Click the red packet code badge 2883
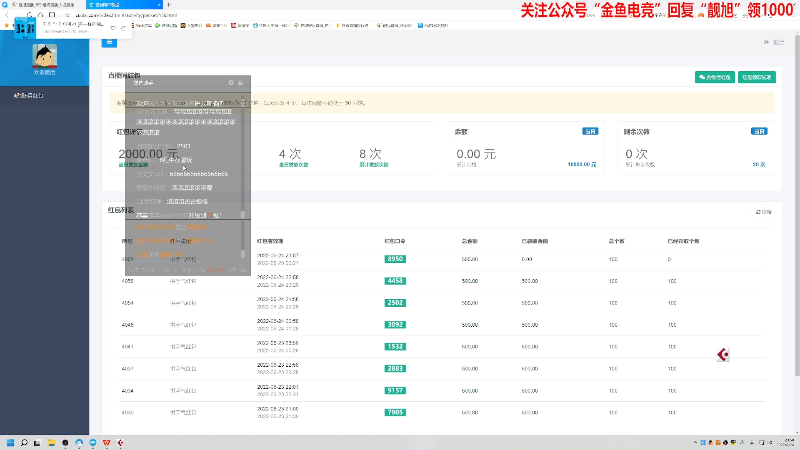The width and height of the screenshot is (800, 450). (x=395, y=369)
